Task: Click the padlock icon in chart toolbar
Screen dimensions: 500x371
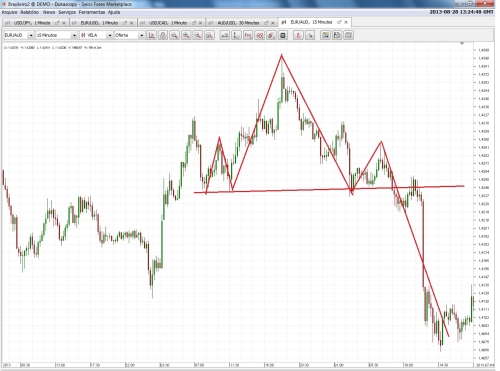Action: 163,35
